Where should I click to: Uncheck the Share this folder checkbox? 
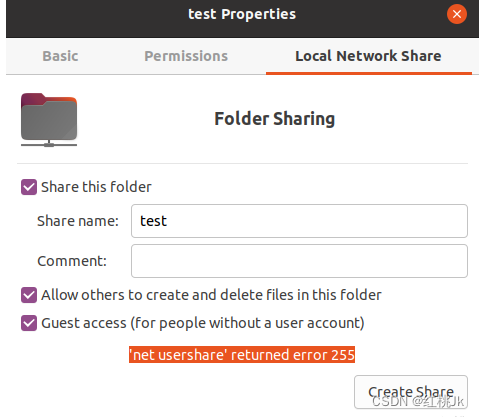point(29,187)
